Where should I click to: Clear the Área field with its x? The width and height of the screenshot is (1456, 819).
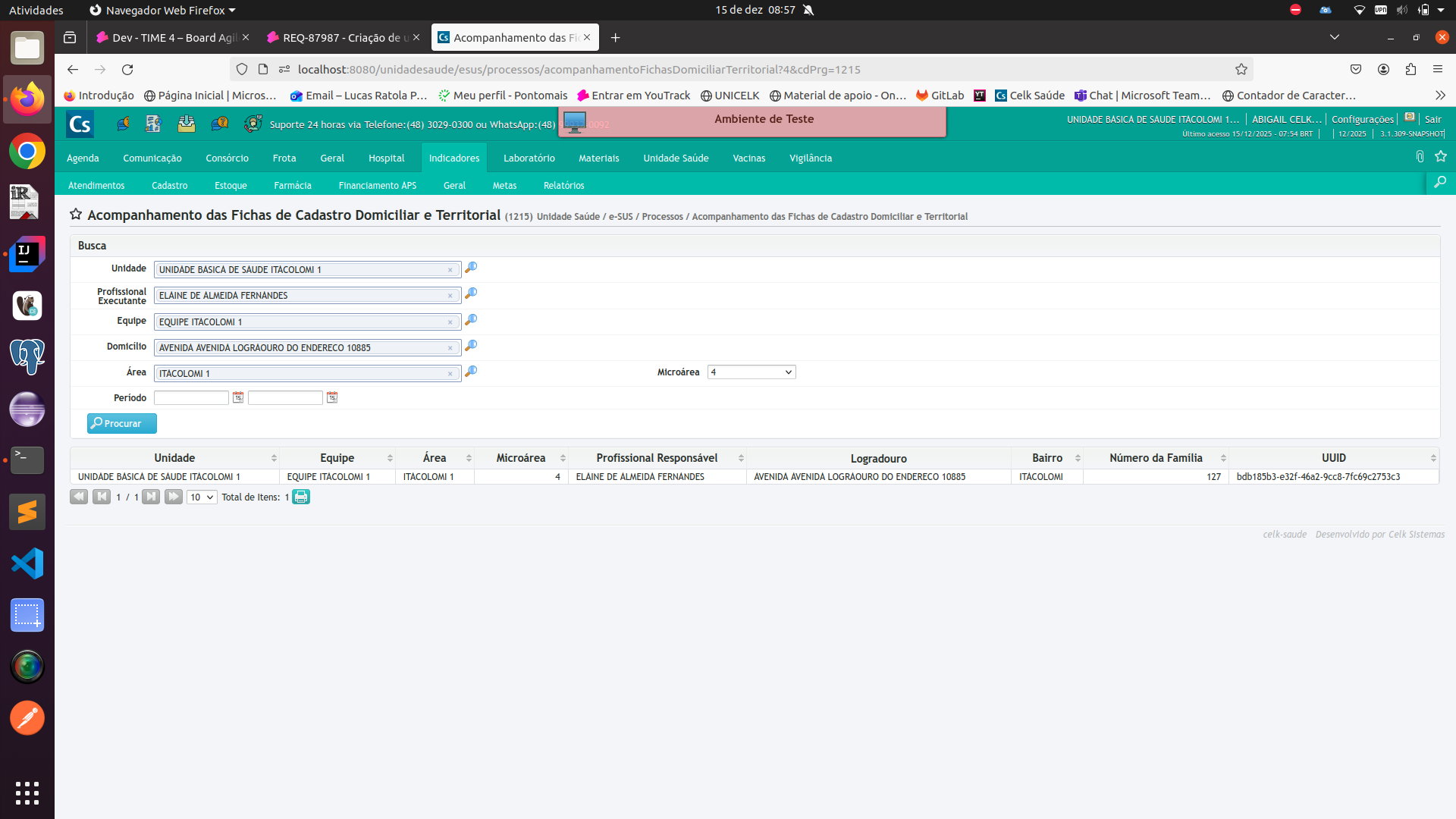tap(450, 374)
